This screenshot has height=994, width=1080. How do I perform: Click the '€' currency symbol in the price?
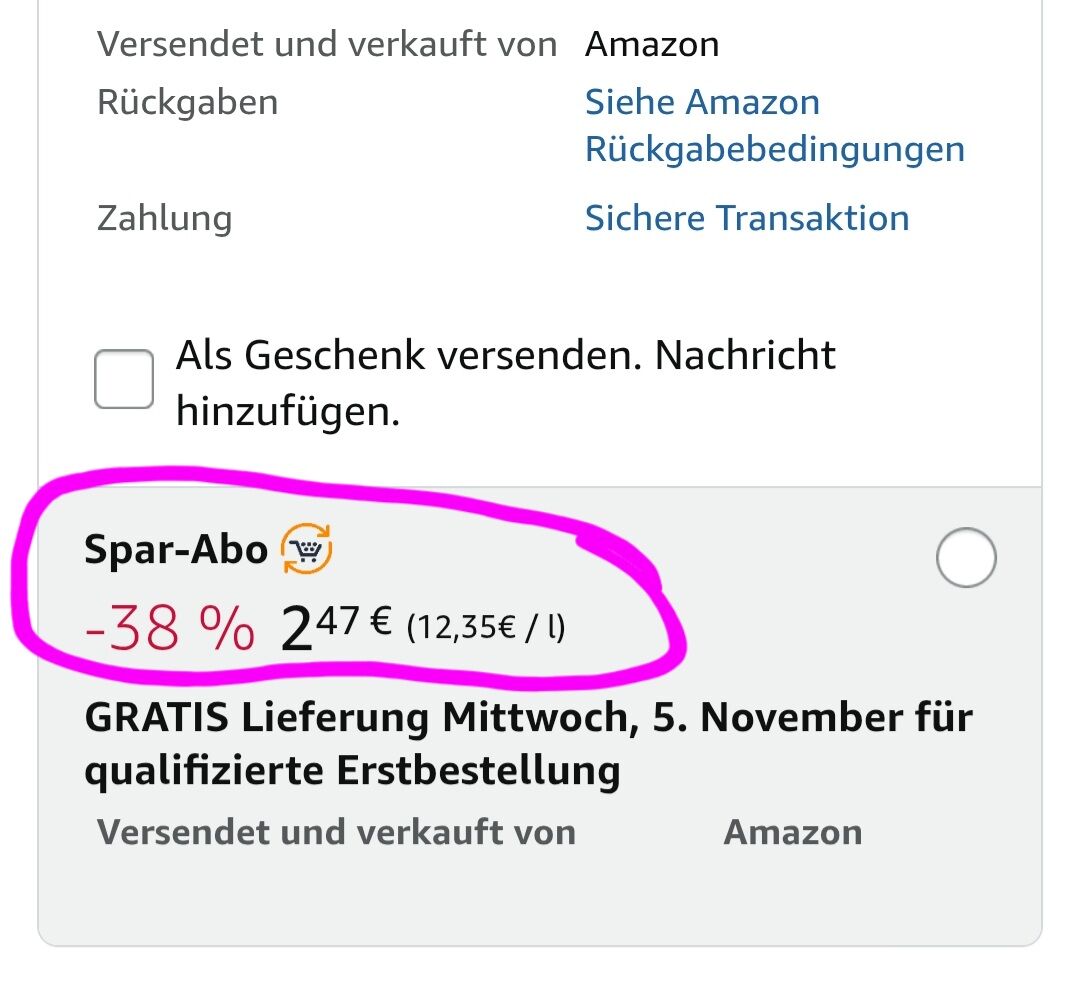(380, 624)
